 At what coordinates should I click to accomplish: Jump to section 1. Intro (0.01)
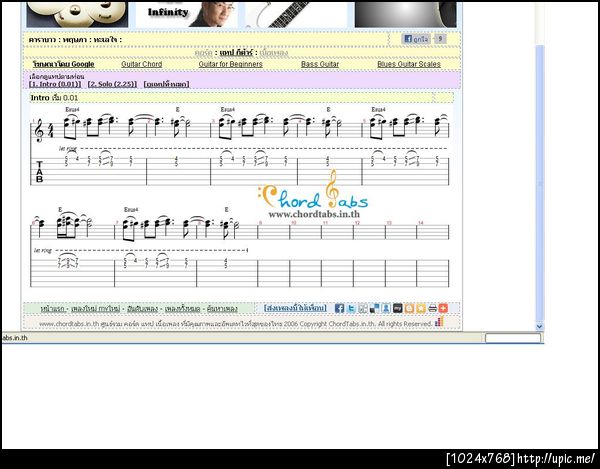(55, 84)
